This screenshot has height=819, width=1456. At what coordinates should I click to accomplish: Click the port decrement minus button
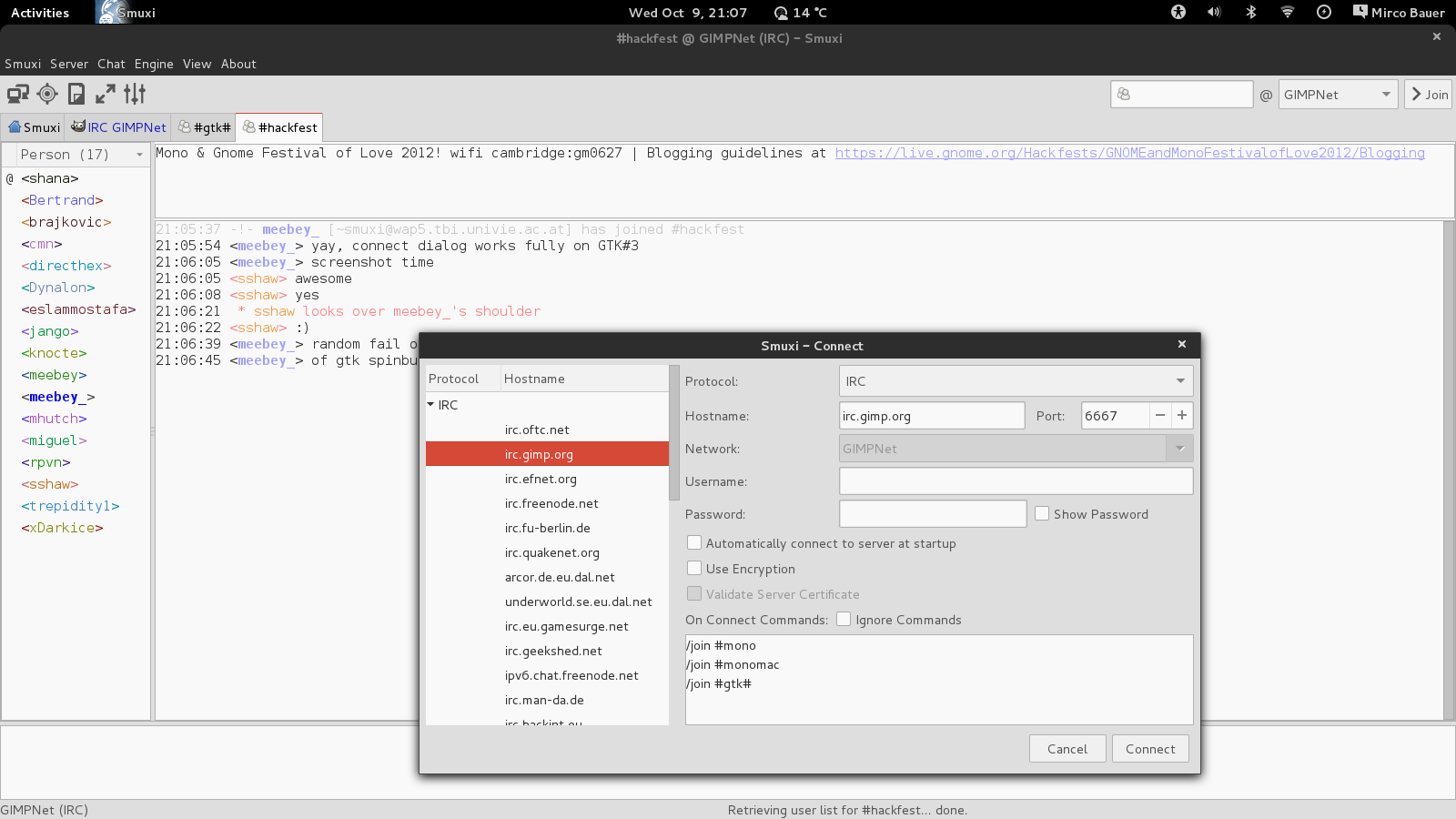point(1160,415)
